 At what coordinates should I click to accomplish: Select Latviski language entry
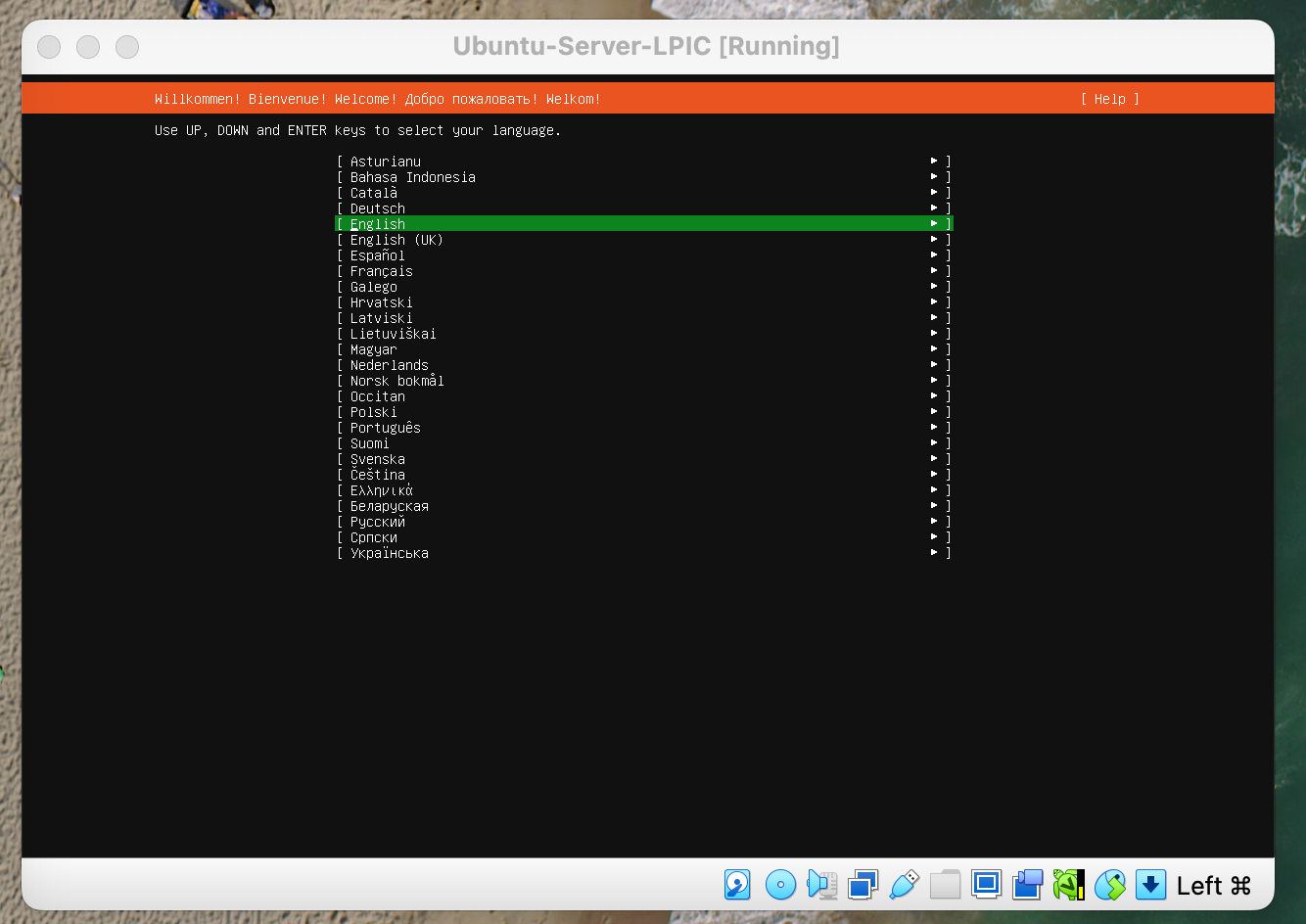coord(643,317)
